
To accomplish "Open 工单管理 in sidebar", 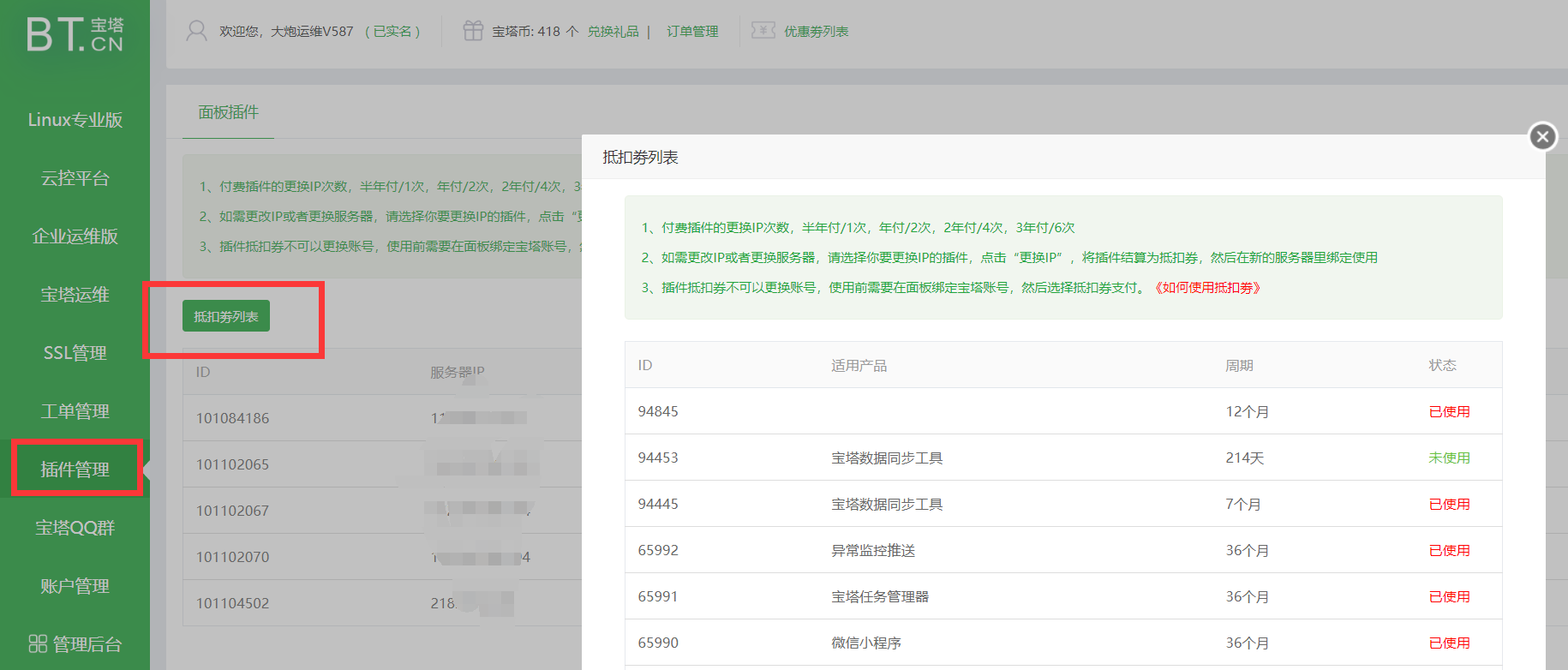I will coord(75,411).
